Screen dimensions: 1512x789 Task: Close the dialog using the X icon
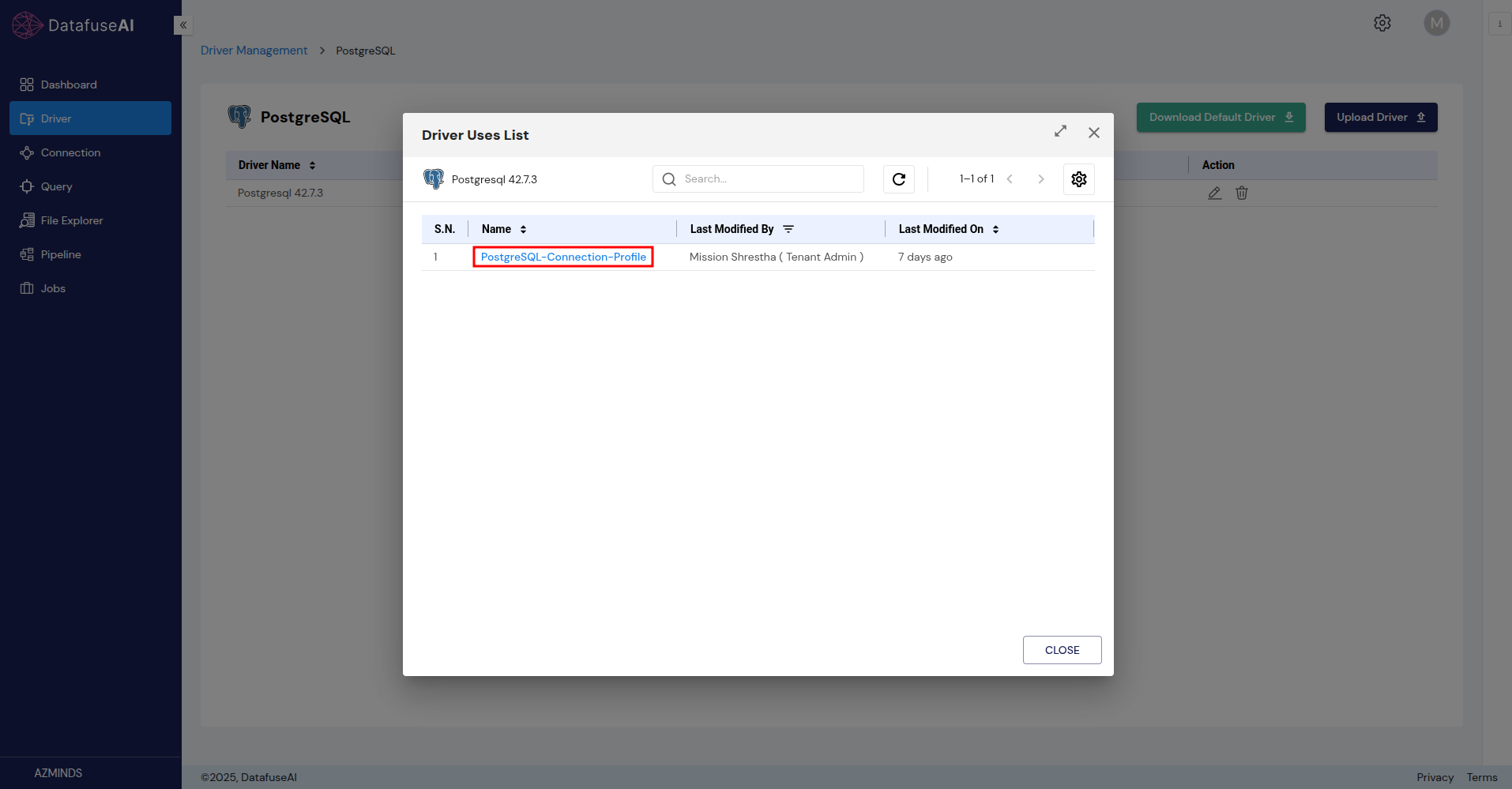(1093, 133)
